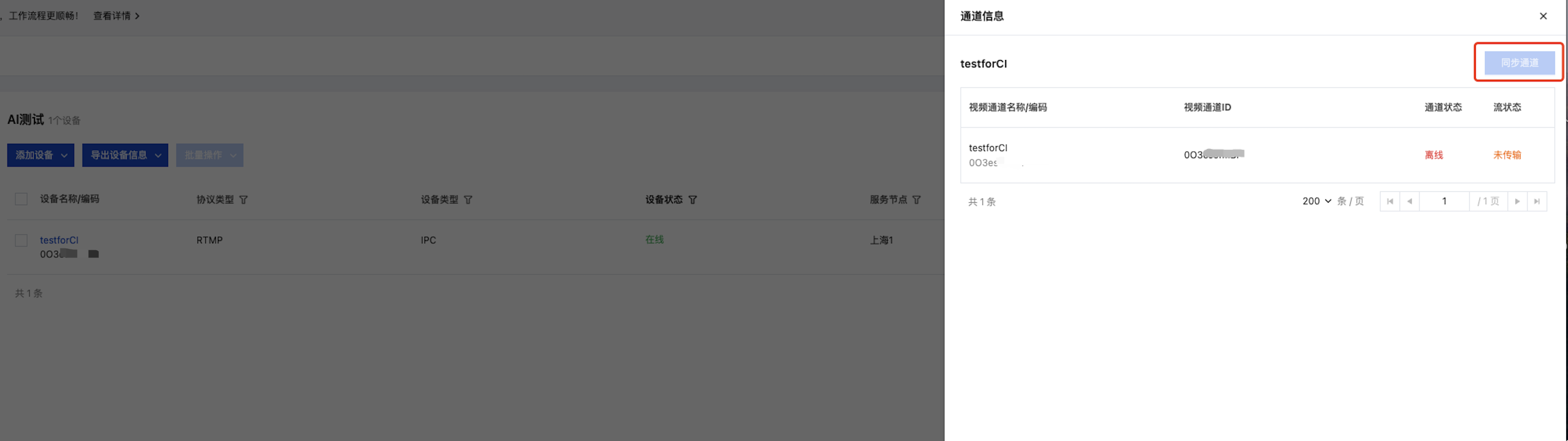Click the IPC device type cell
The image size is (1568, 441).
(x=428, y=240)
